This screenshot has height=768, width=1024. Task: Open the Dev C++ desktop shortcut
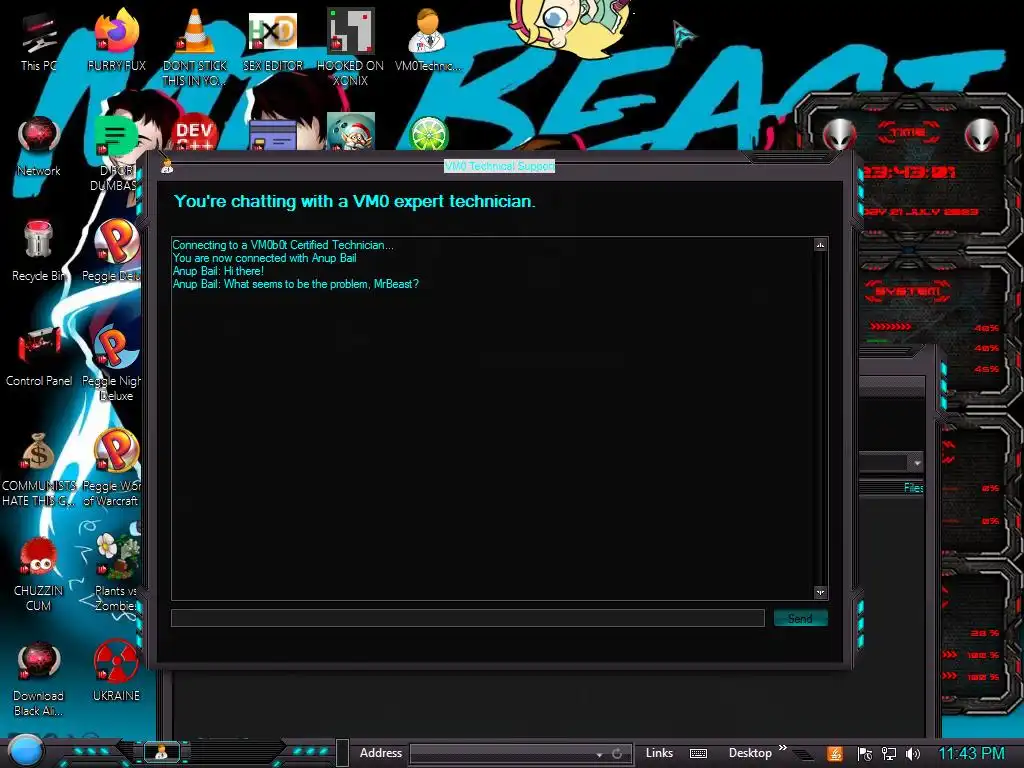tap(195, 134)
